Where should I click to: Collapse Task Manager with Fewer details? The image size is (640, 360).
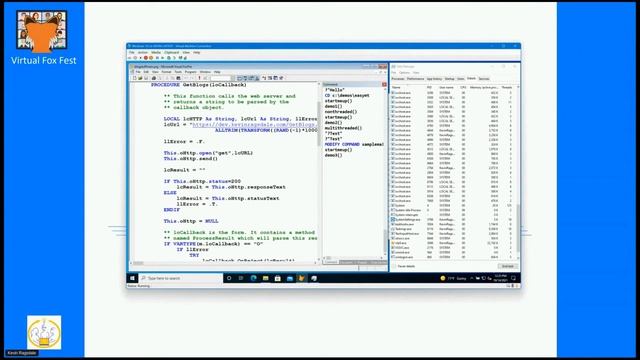pyautogui.click(x=404, y=266)
